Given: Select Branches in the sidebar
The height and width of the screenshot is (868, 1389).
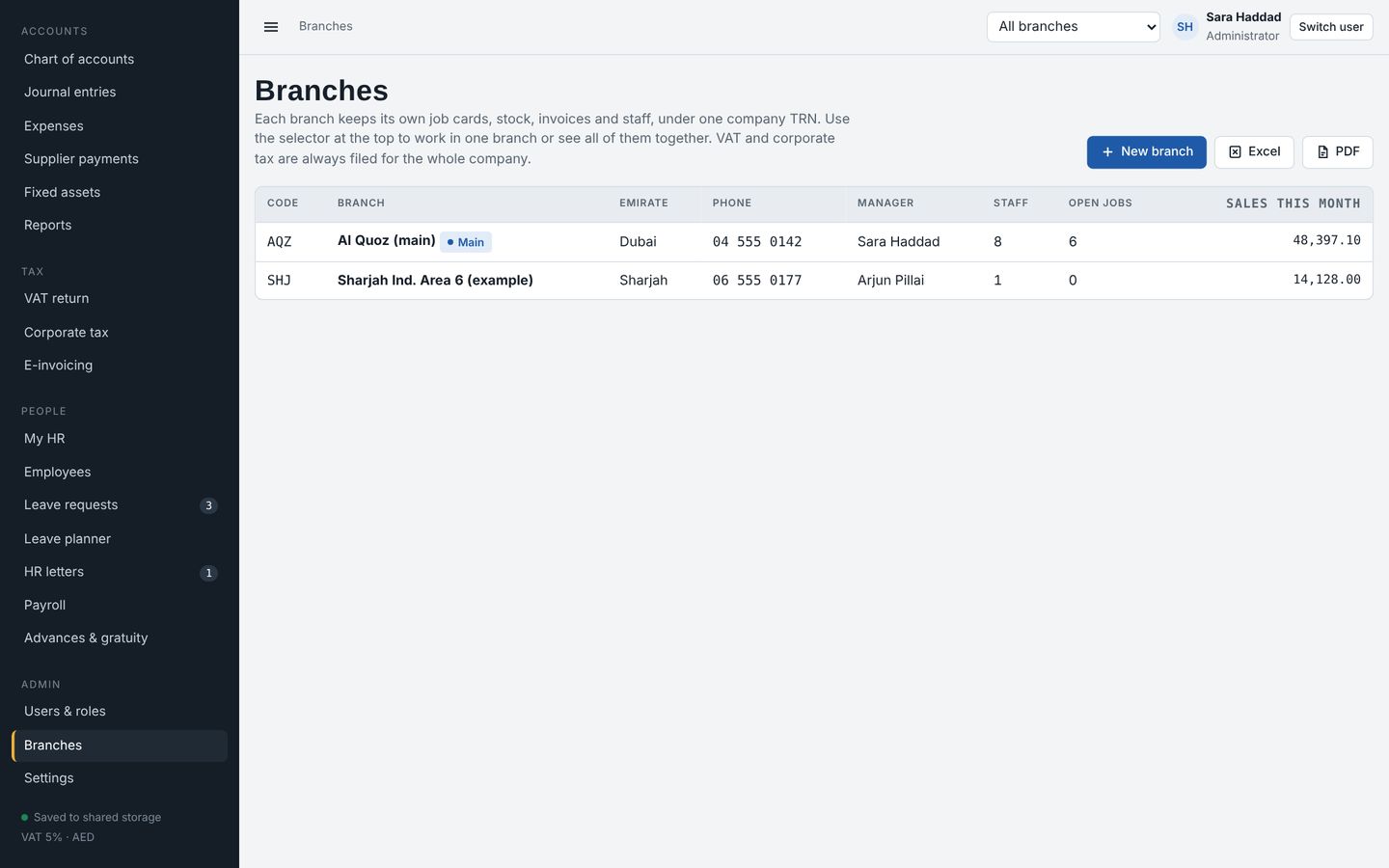Looking at the screenshot, I should pyautogui.click(x=120, y=746).
